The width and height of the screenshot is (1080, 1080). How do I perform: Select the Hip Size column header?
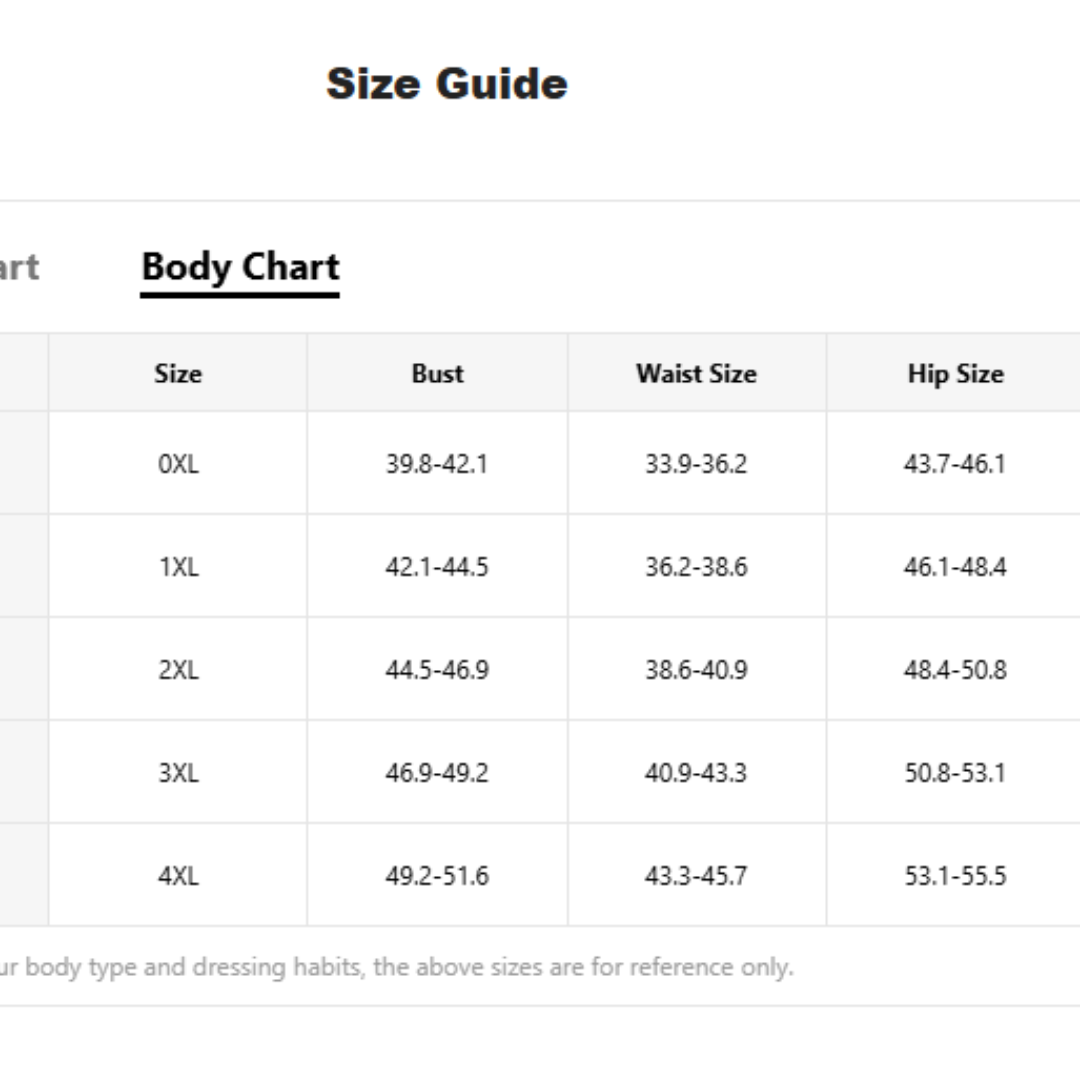point(955,374)
